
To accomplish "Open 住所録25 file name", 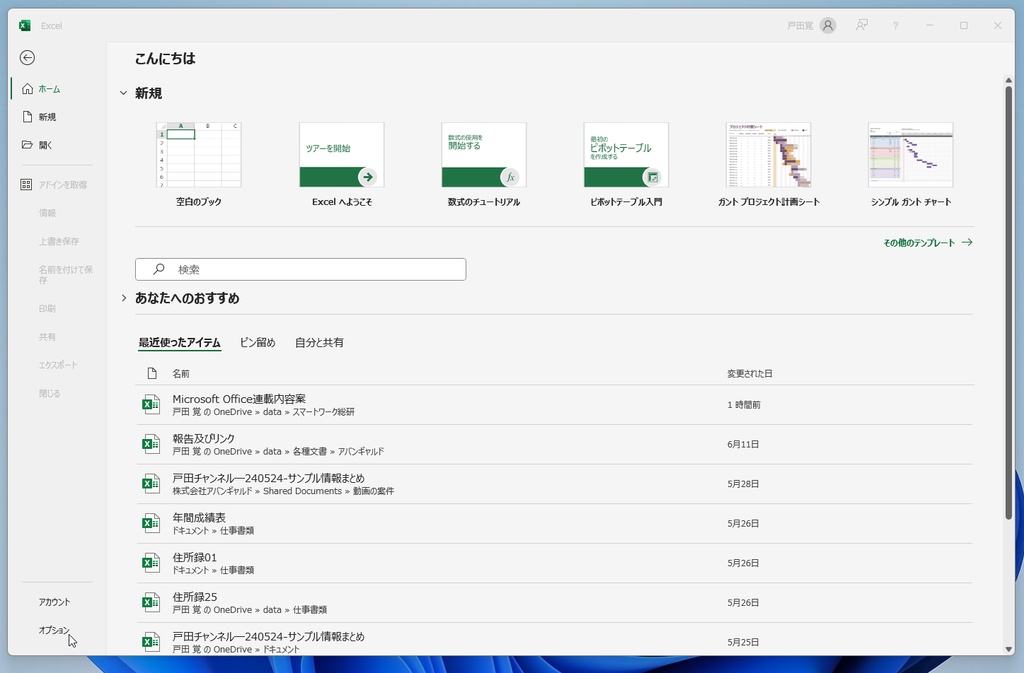I will [195, 597].
